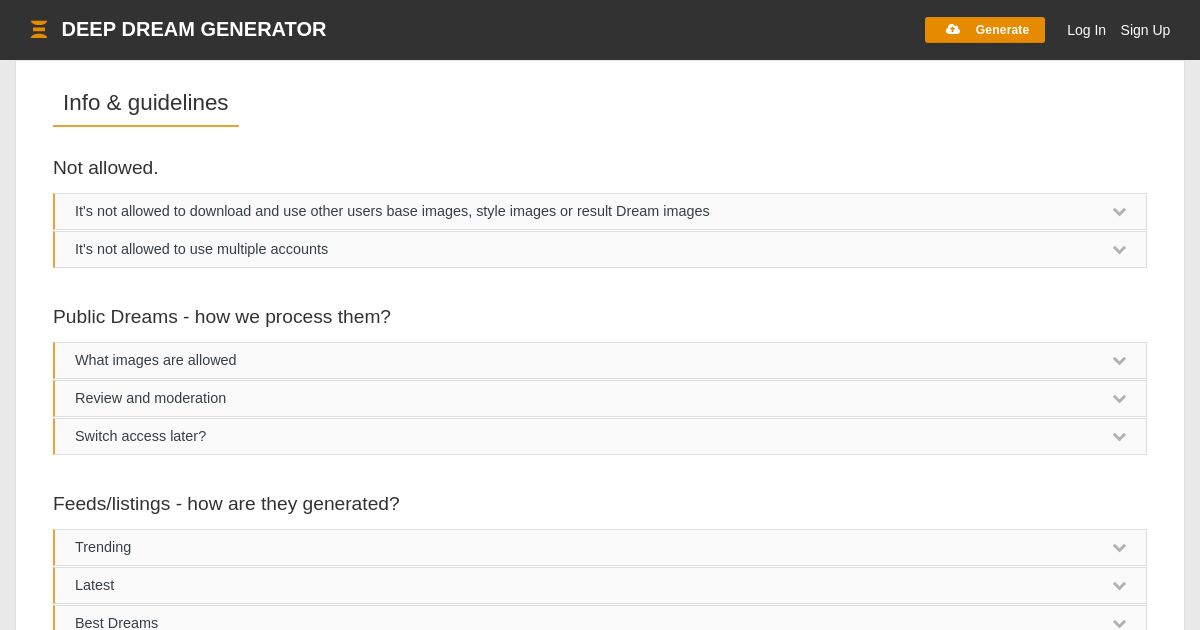Expand the Latest feed explanation

[95, 586]
